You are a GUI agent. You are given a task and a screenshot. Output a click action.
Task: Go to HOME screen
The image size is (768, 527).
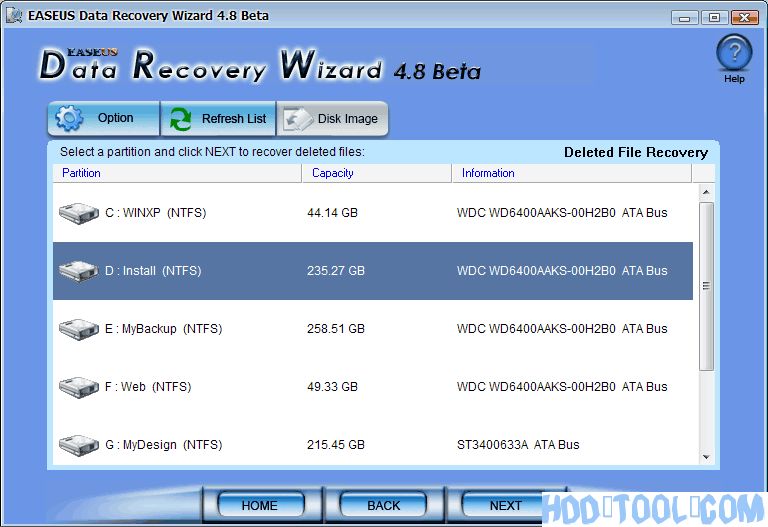[x=260, y=504]
